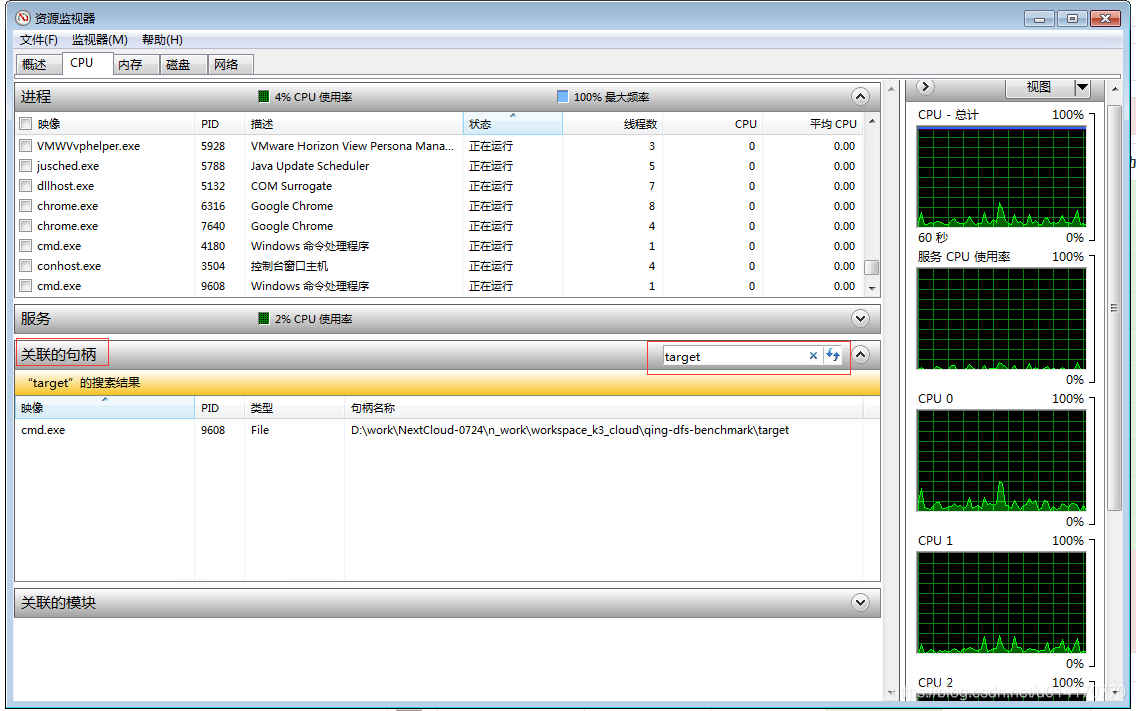Screen dimensions: 1136x711
Task: Click PID 5928 in process list
Action: 213,146
